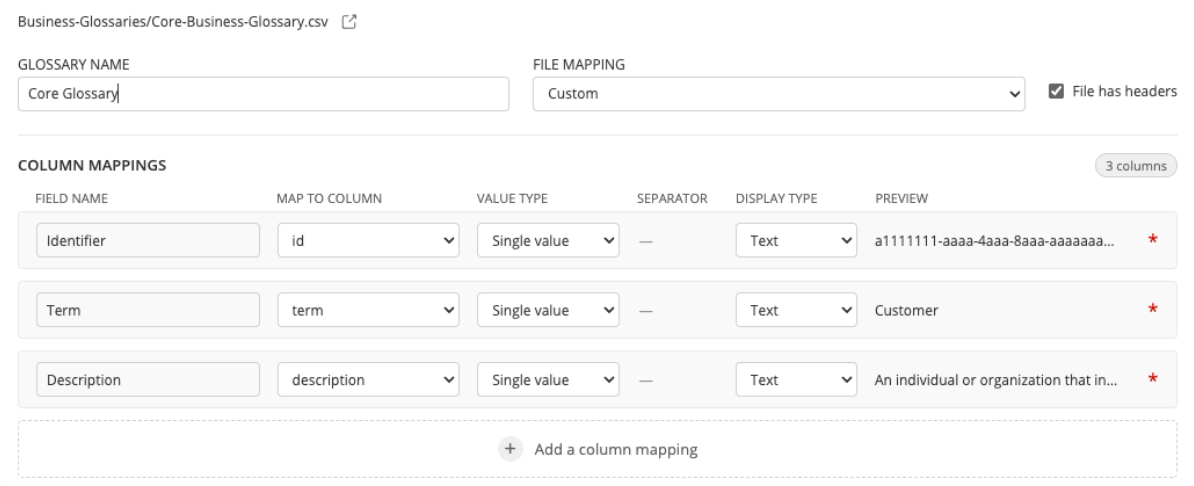The width and height of the screenshot is (1194, 486).
Task: Open the CSV file external link icon
Action: click(349, 20)
